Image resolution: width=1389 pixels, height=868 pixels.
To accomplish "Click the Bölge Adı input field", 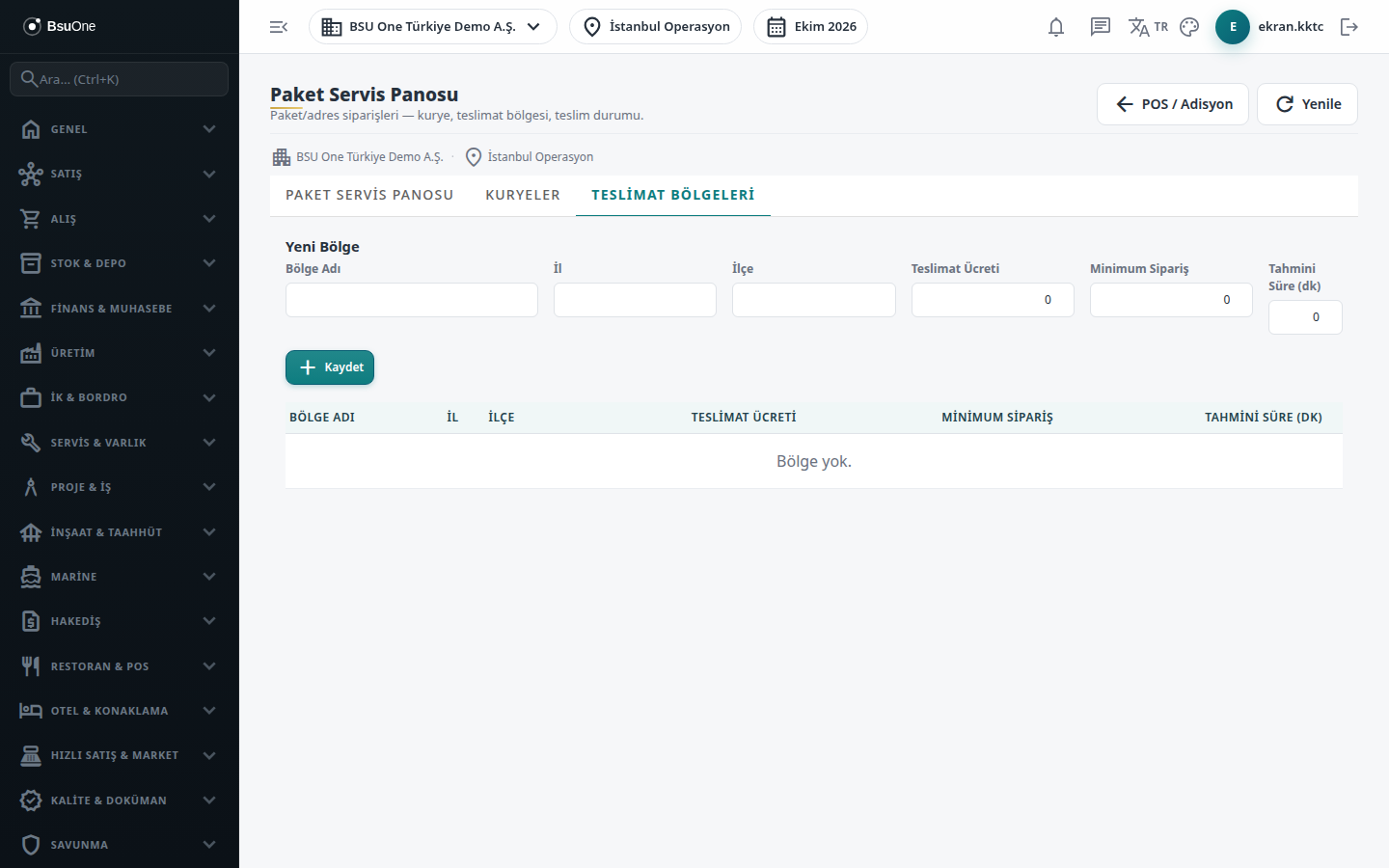I will tap(412, 300).
